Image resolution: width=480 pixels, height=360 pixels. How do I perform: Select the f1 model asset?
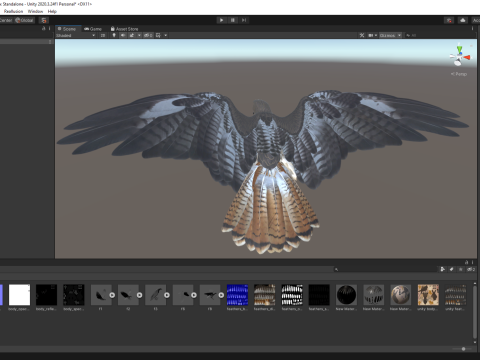[x=101, y=295]
